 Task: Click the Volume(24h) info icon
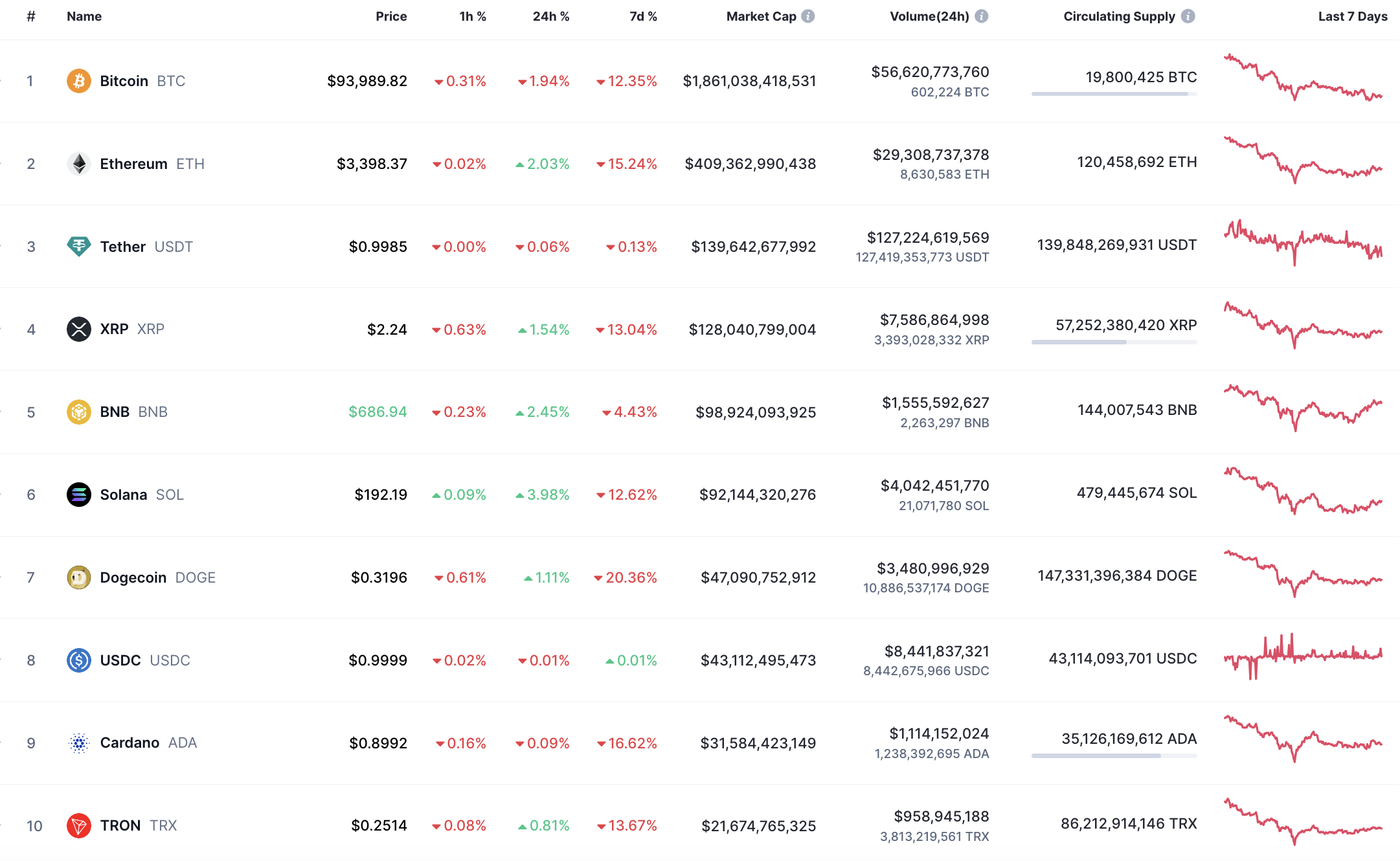click(x=982, y=16)
